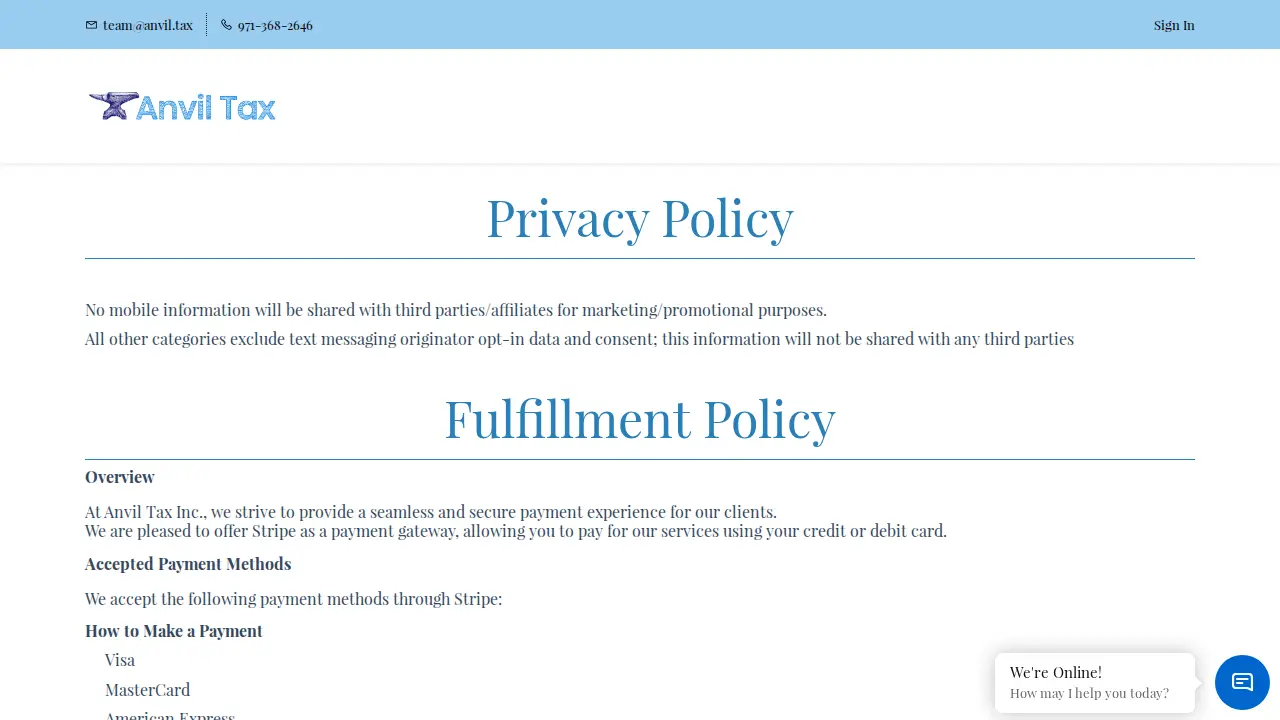Click the Privacy Policy heading
The image size is (1280, 720).
[x=640, y=218]
